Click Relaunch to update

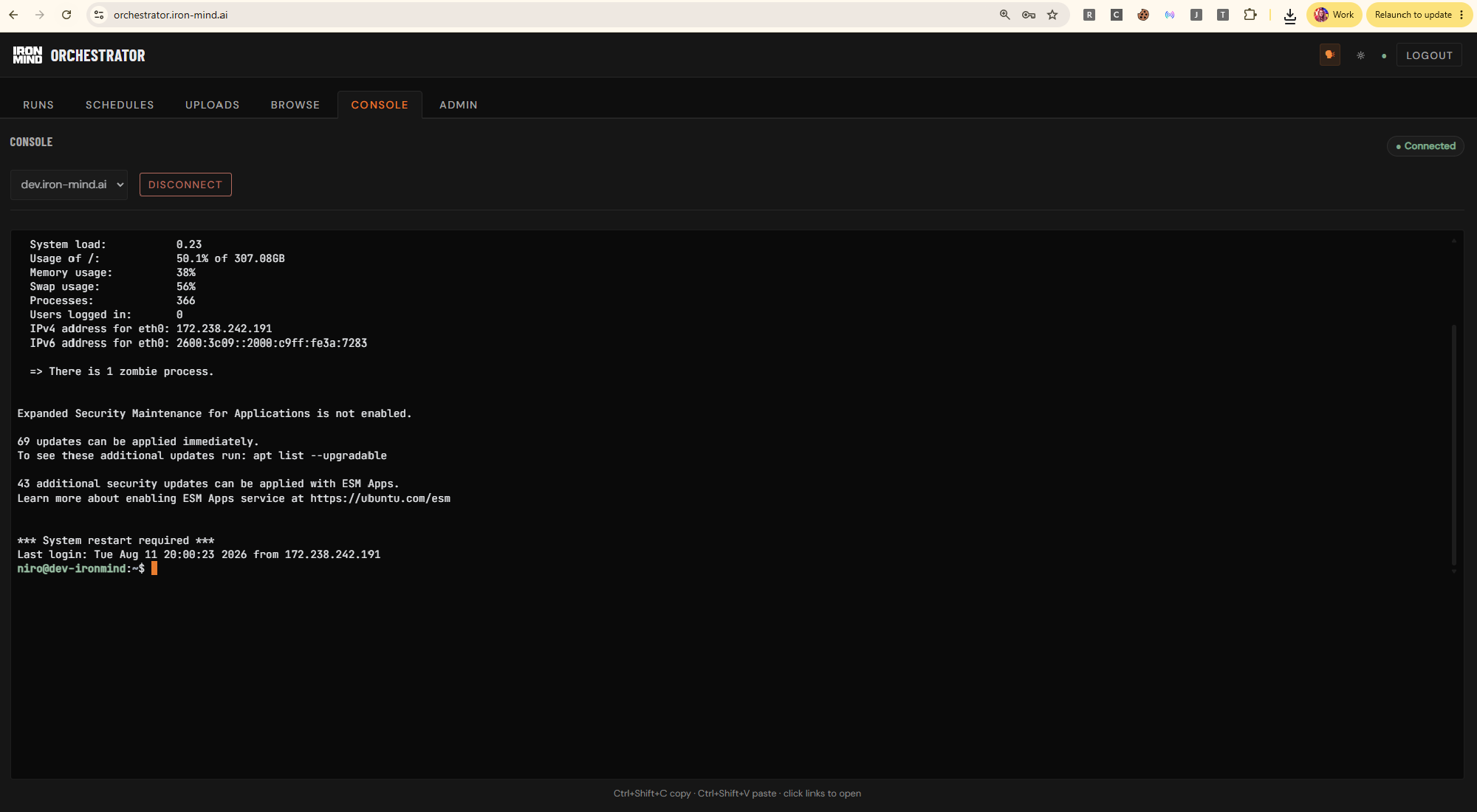point(1413,15)
